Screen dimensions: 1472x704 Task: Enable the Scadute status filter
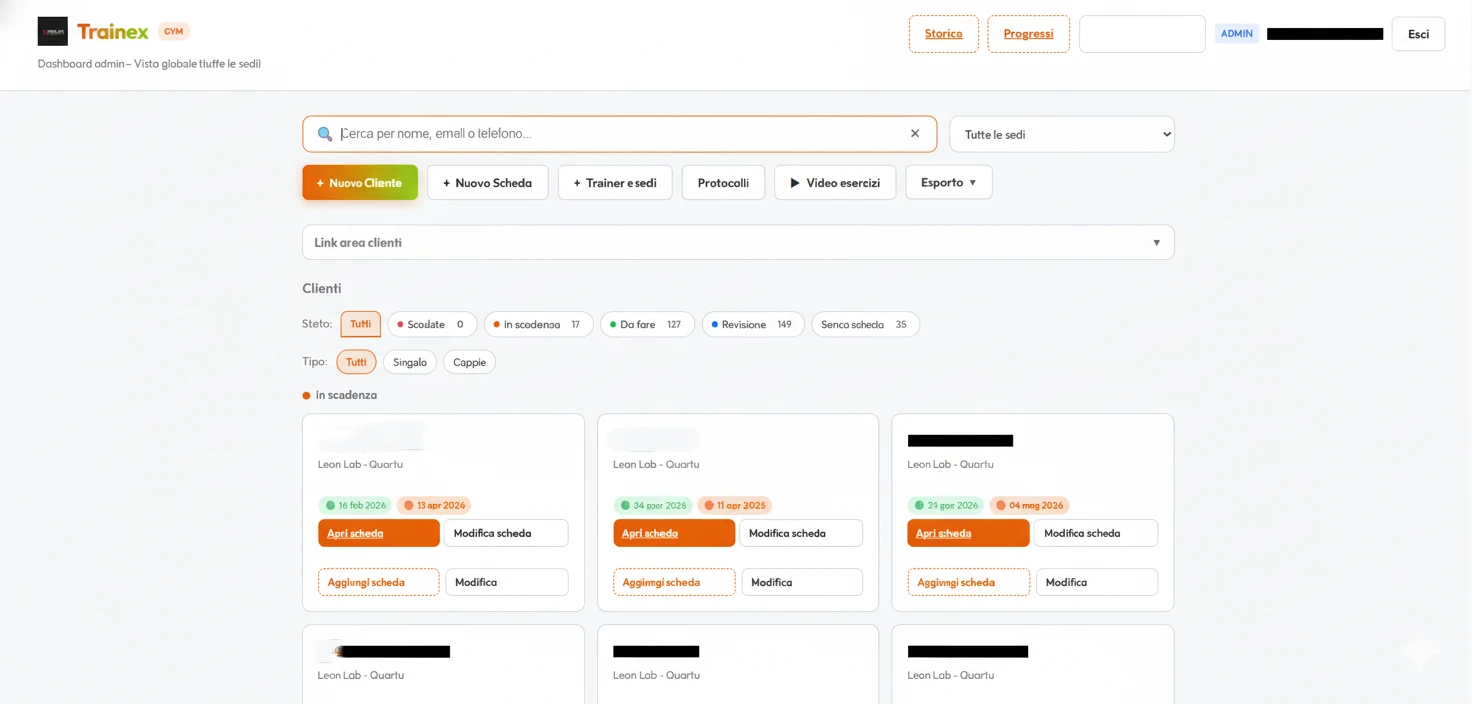432,324
